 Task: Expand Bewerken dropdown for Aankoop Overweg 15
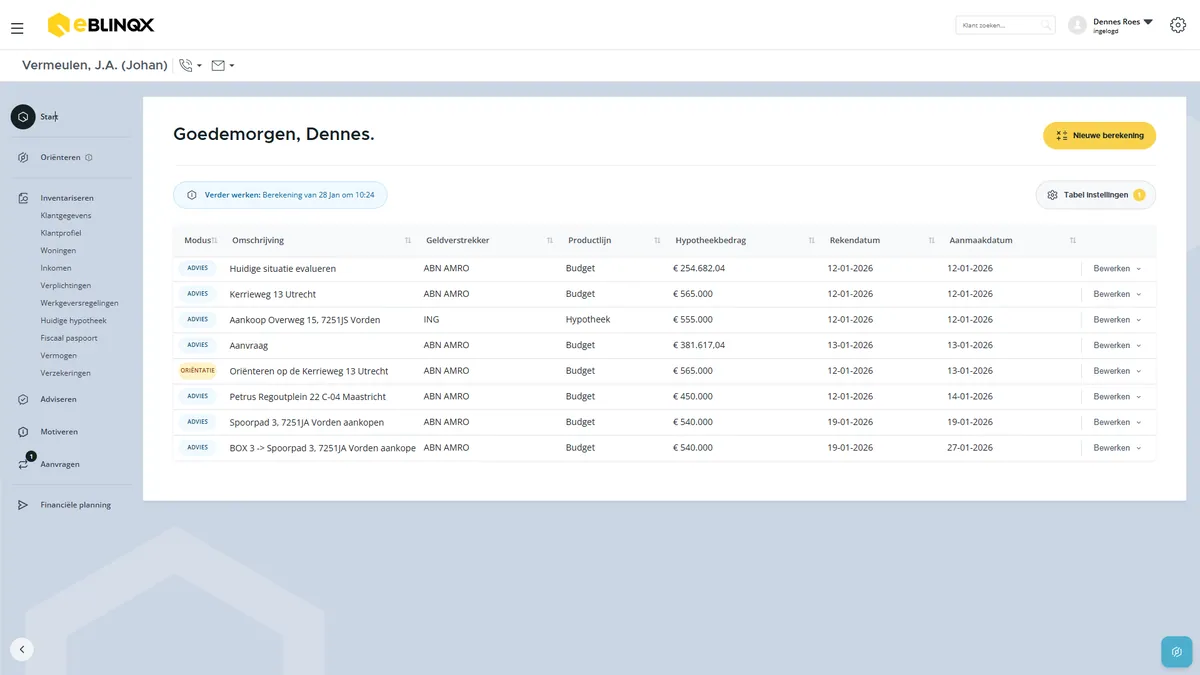pos(1117,320)
